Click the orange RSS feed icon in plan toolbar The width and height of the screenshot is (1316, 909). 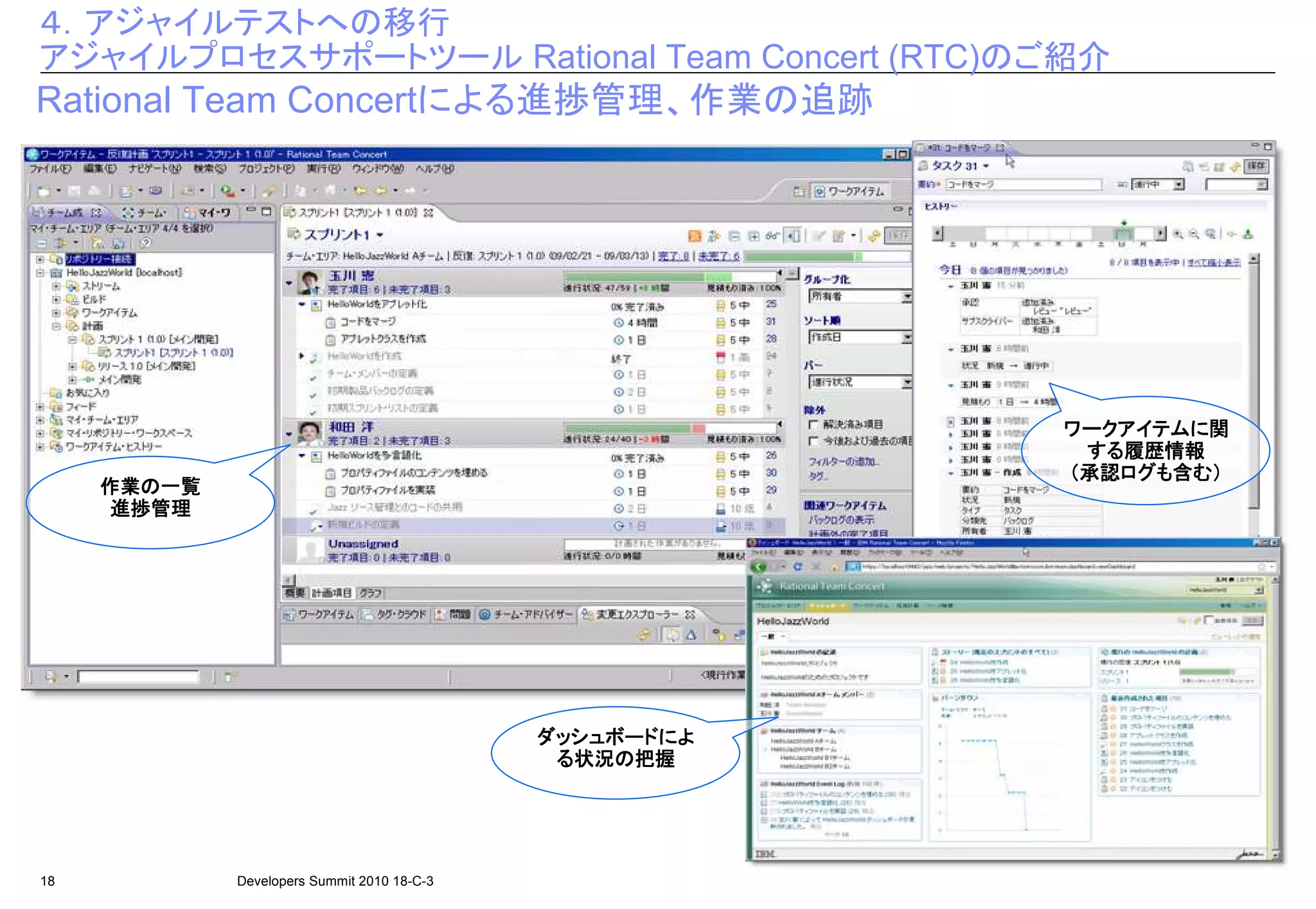point(694,236)
